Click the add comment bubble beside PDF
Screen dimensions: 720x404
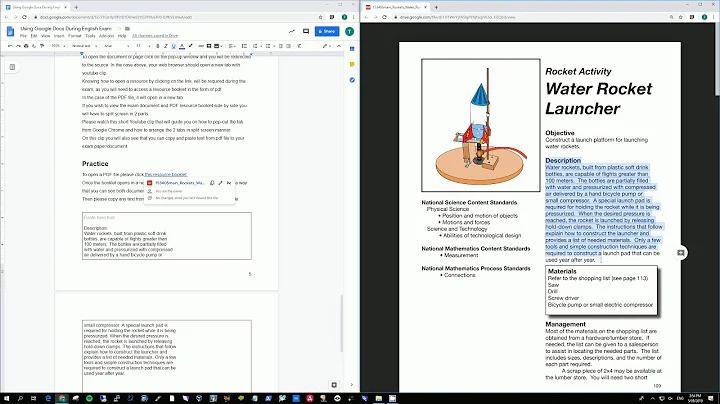coord(681,252)
